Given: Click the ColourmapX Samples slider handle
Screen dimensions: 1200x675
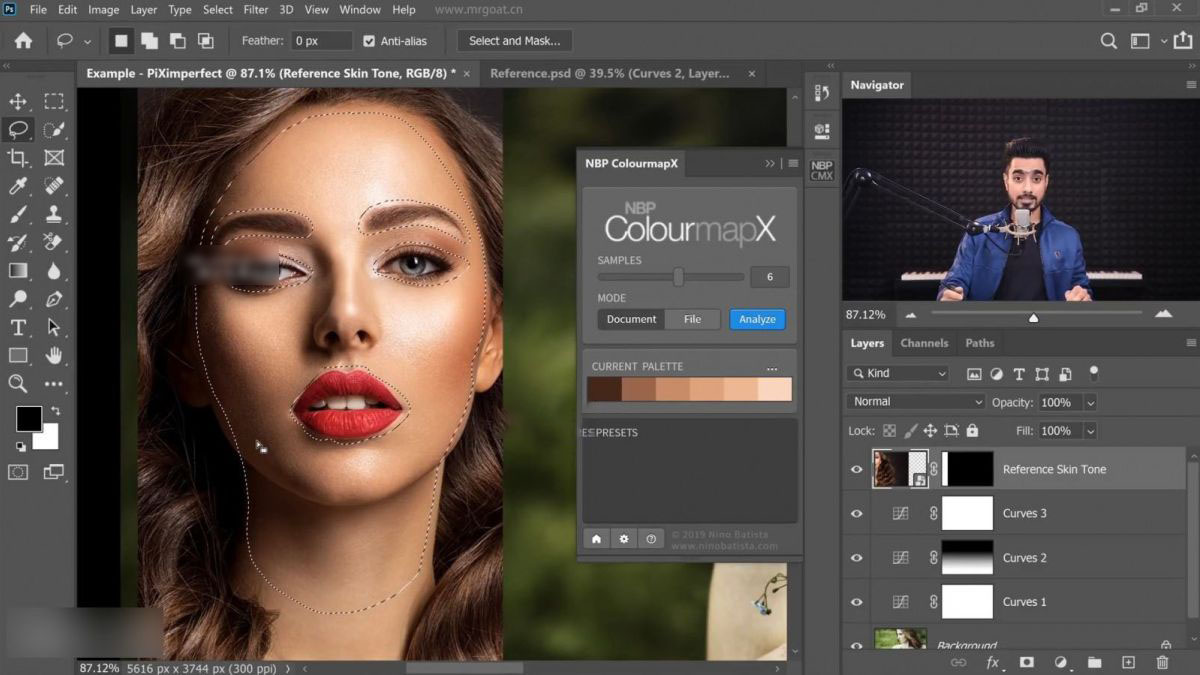Looking at the screenshot, I should coord(678,277).
